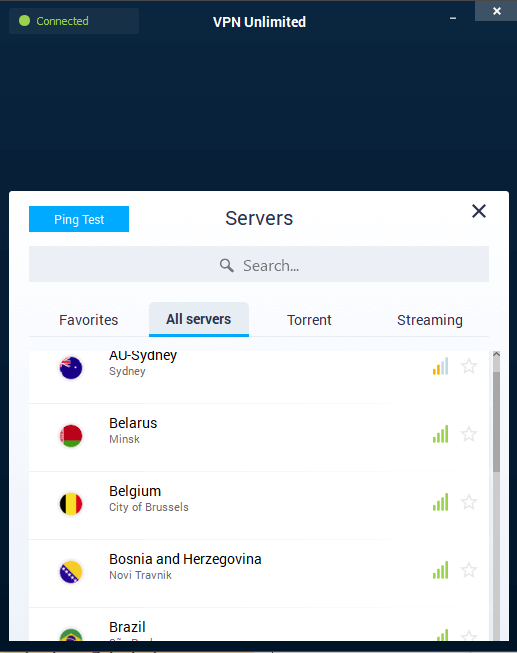Click the Novi Travnik location text
Viewport: 517px width, 653px height.
(x=140, y=575)
